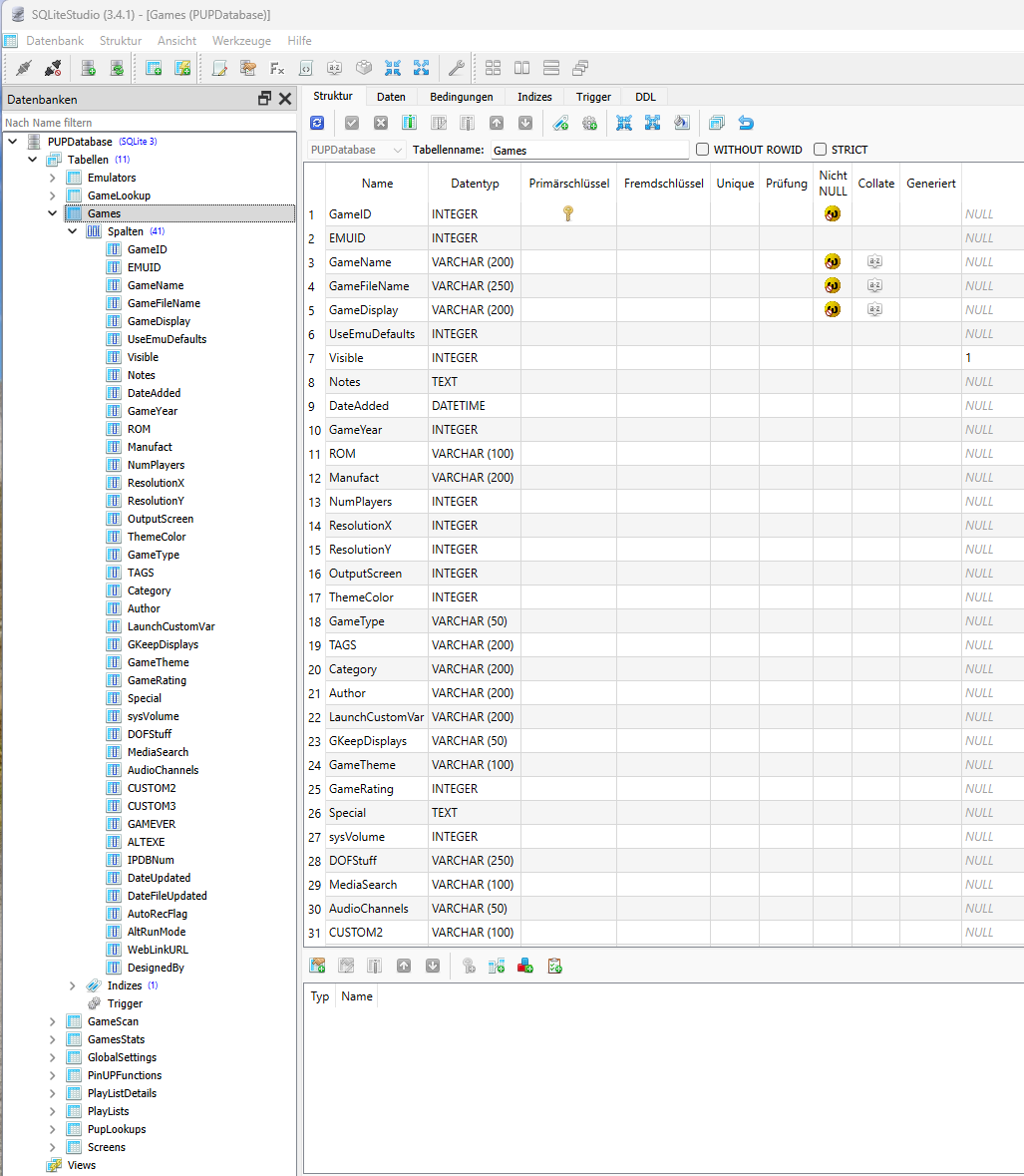
Task: Select the Views node in the tree
Action: click(82, 1165)
